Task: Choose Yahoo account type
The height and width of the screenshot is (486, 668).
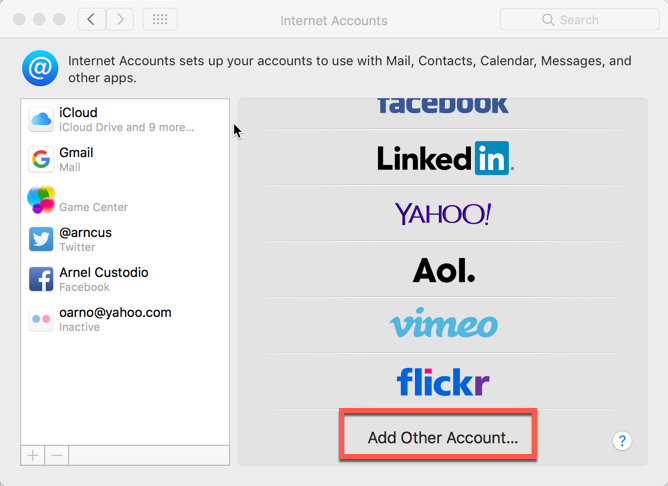Action: [x=444, y=213]
